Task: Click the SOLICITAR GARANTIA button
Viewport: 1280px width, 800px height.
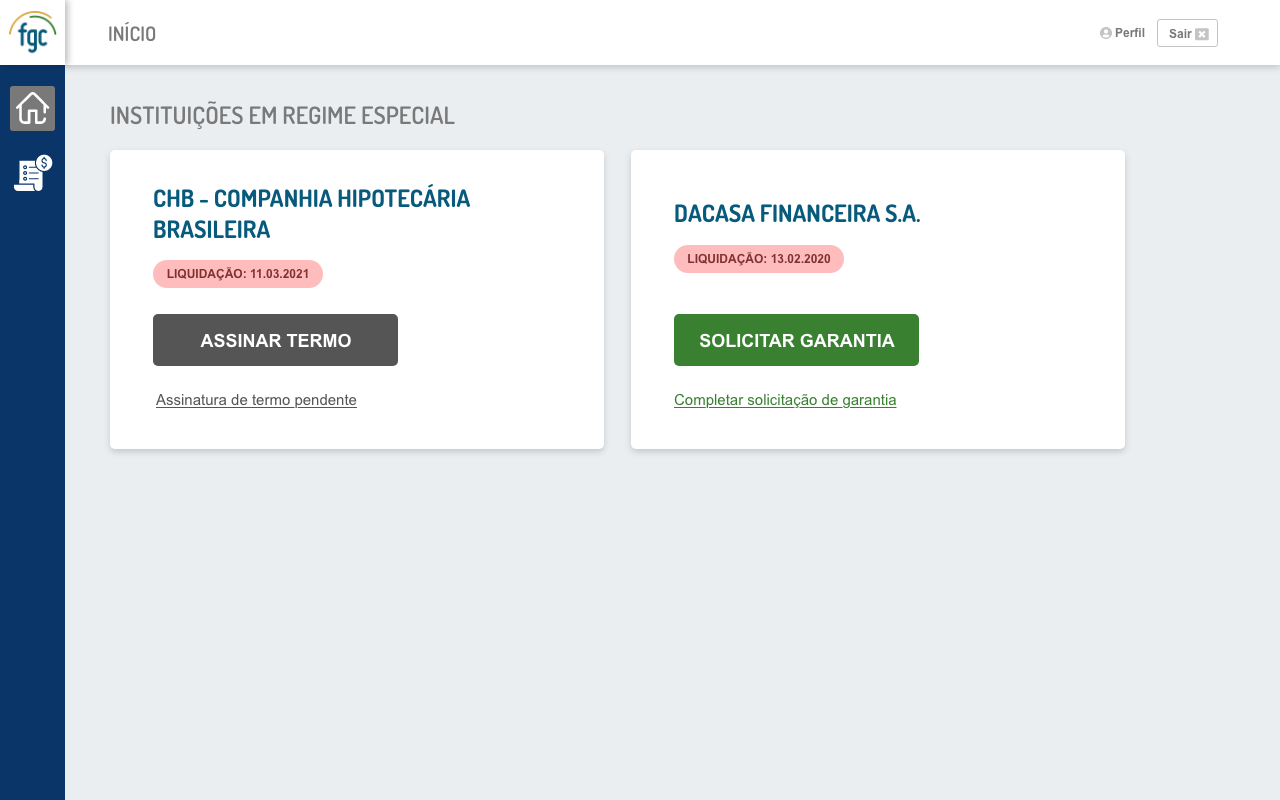Action: pyautogui.click(x=796, y=340)
